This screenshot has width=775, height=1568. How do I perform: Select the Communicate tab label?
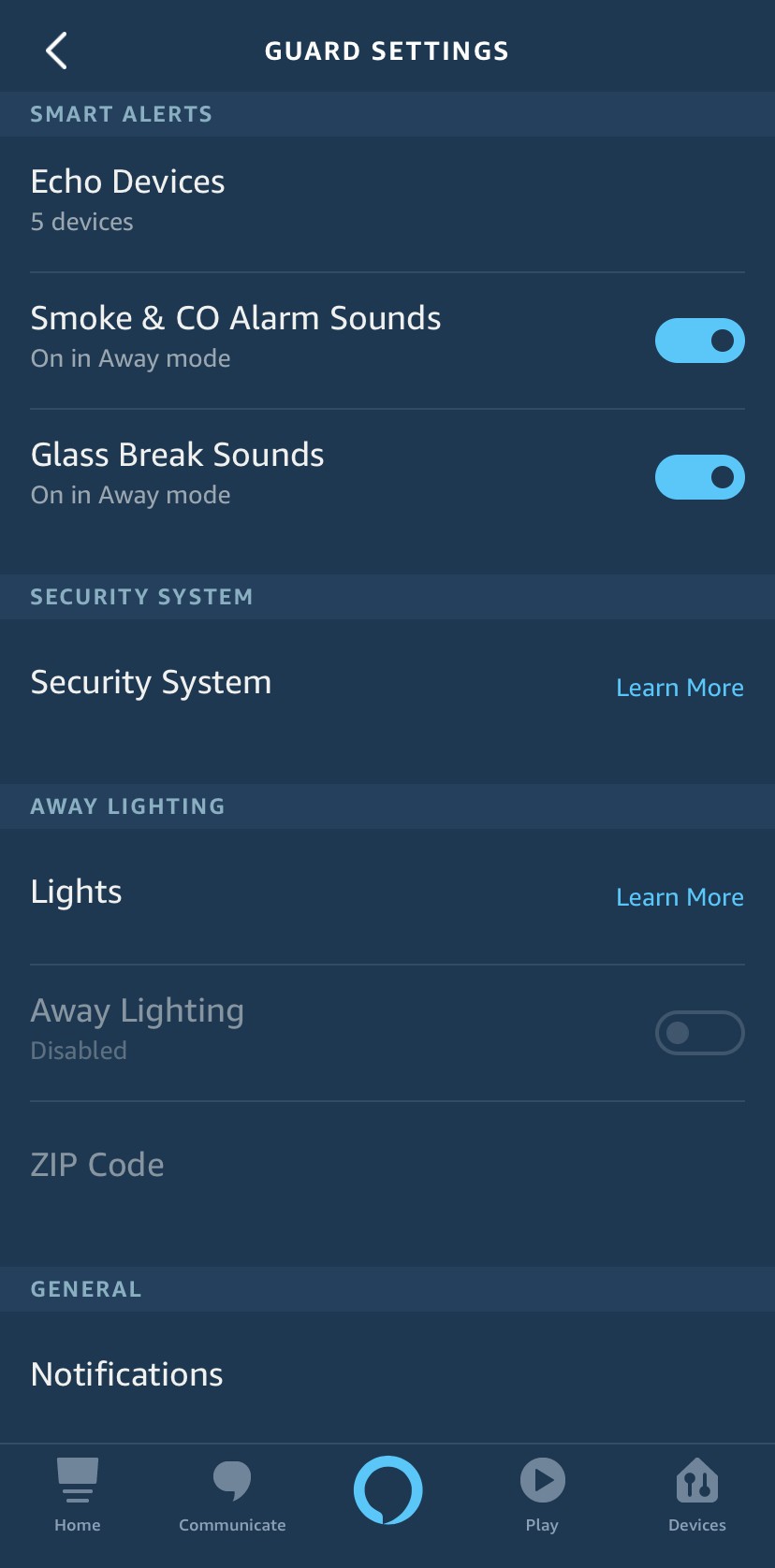tap(232, 1525)
